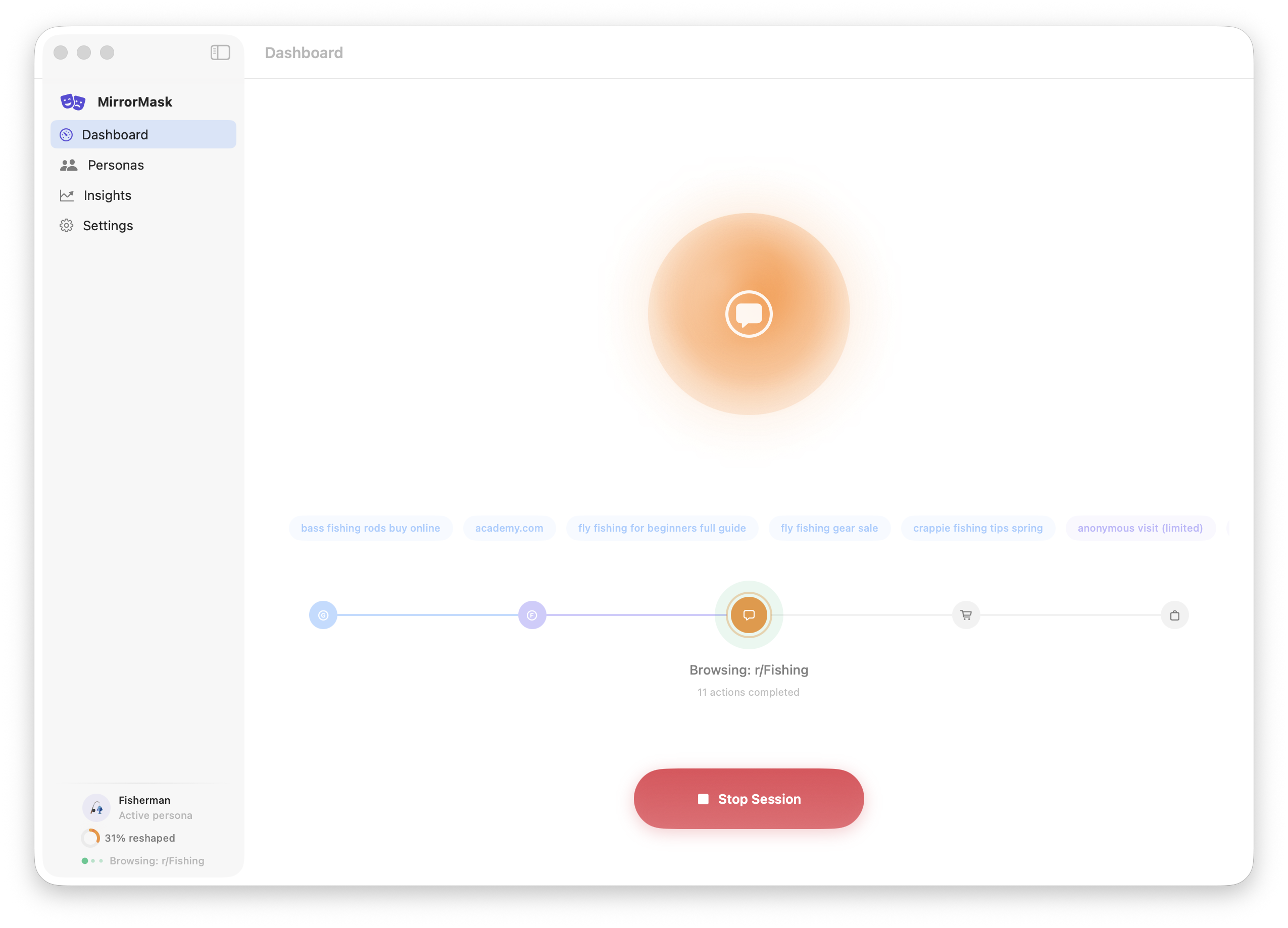The image size is (1288, 928).
Task: Click the 31% reshaped progress ring
Action: pos(90,838)
